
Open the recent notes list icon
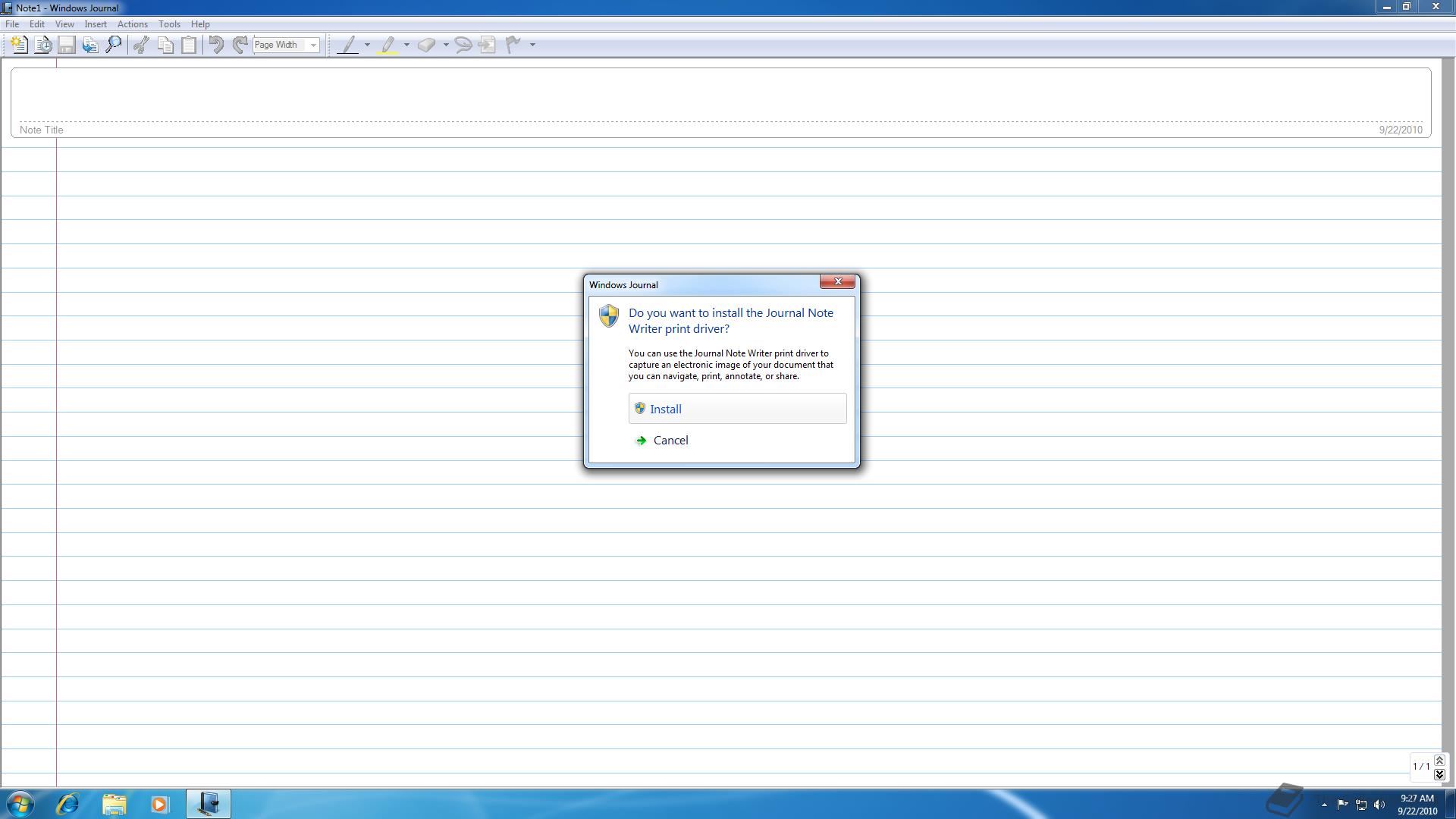coord(43,45)
